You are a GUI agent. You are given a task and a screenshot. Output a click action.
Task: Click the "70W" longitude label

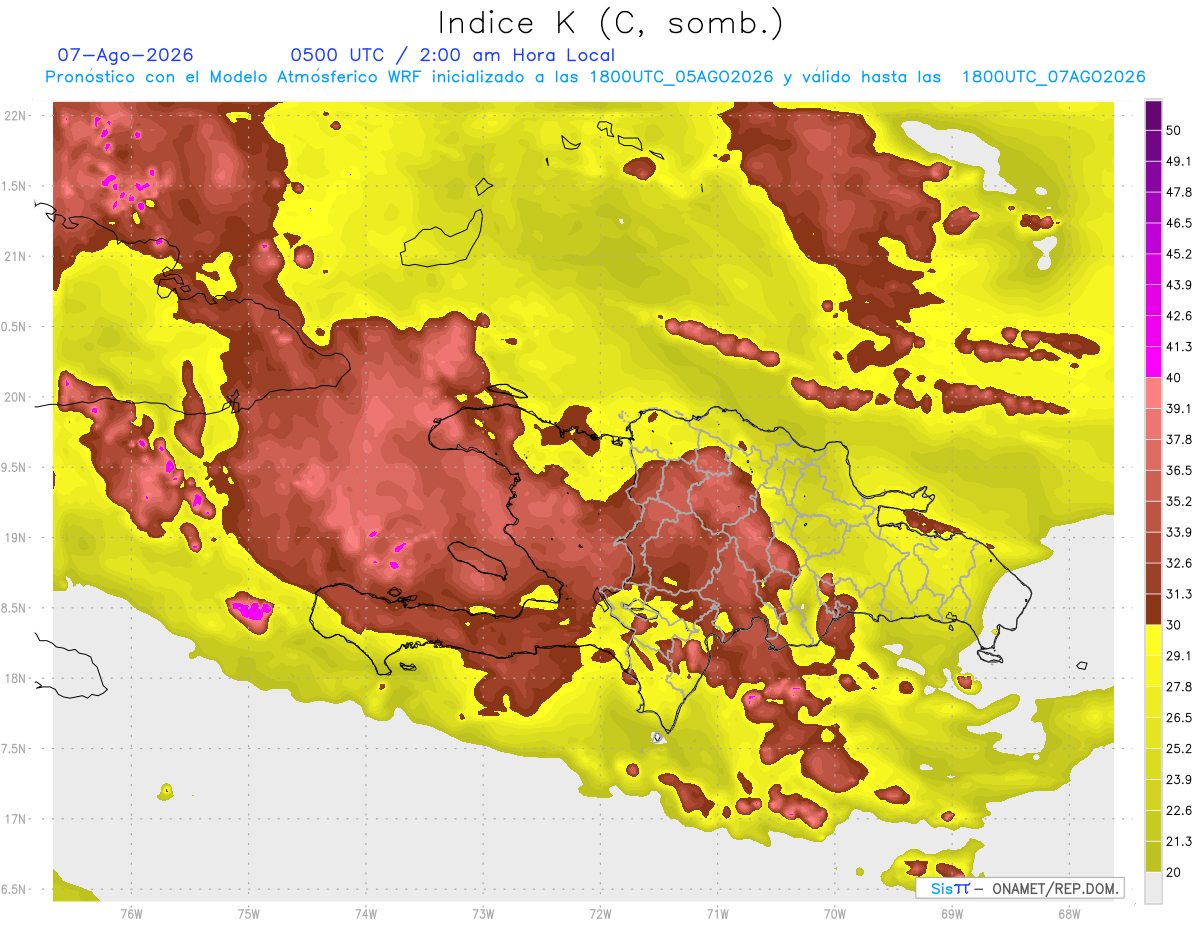pyautogui.click(x=834, y=914)
